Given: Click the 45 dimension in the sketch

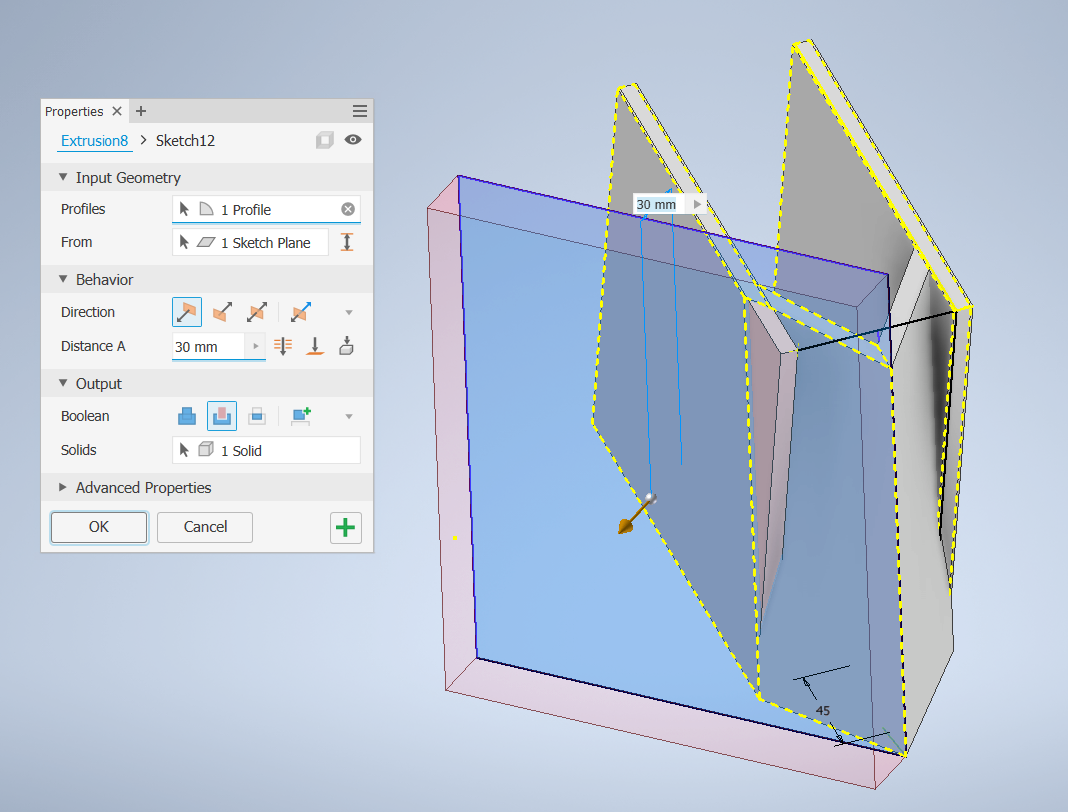Looking at the screenshot, I should click(823, 710).
